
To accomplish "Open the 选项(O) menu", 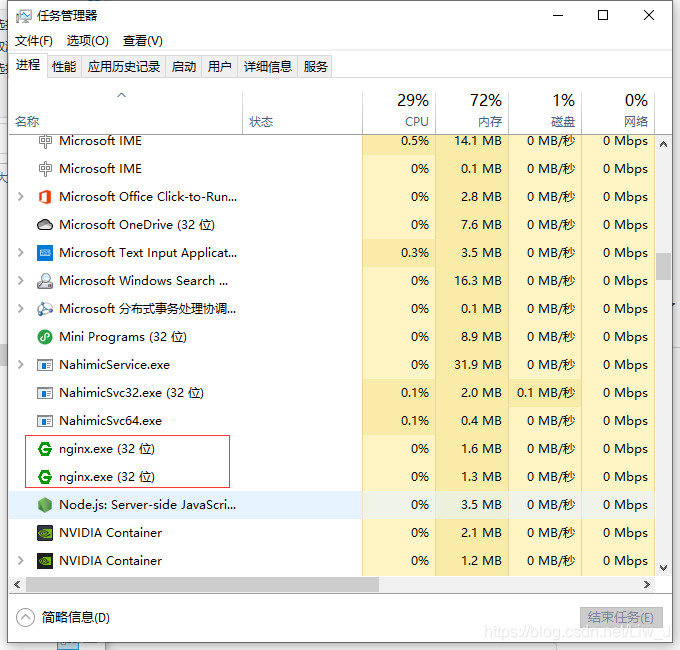I will coord(88,41).
